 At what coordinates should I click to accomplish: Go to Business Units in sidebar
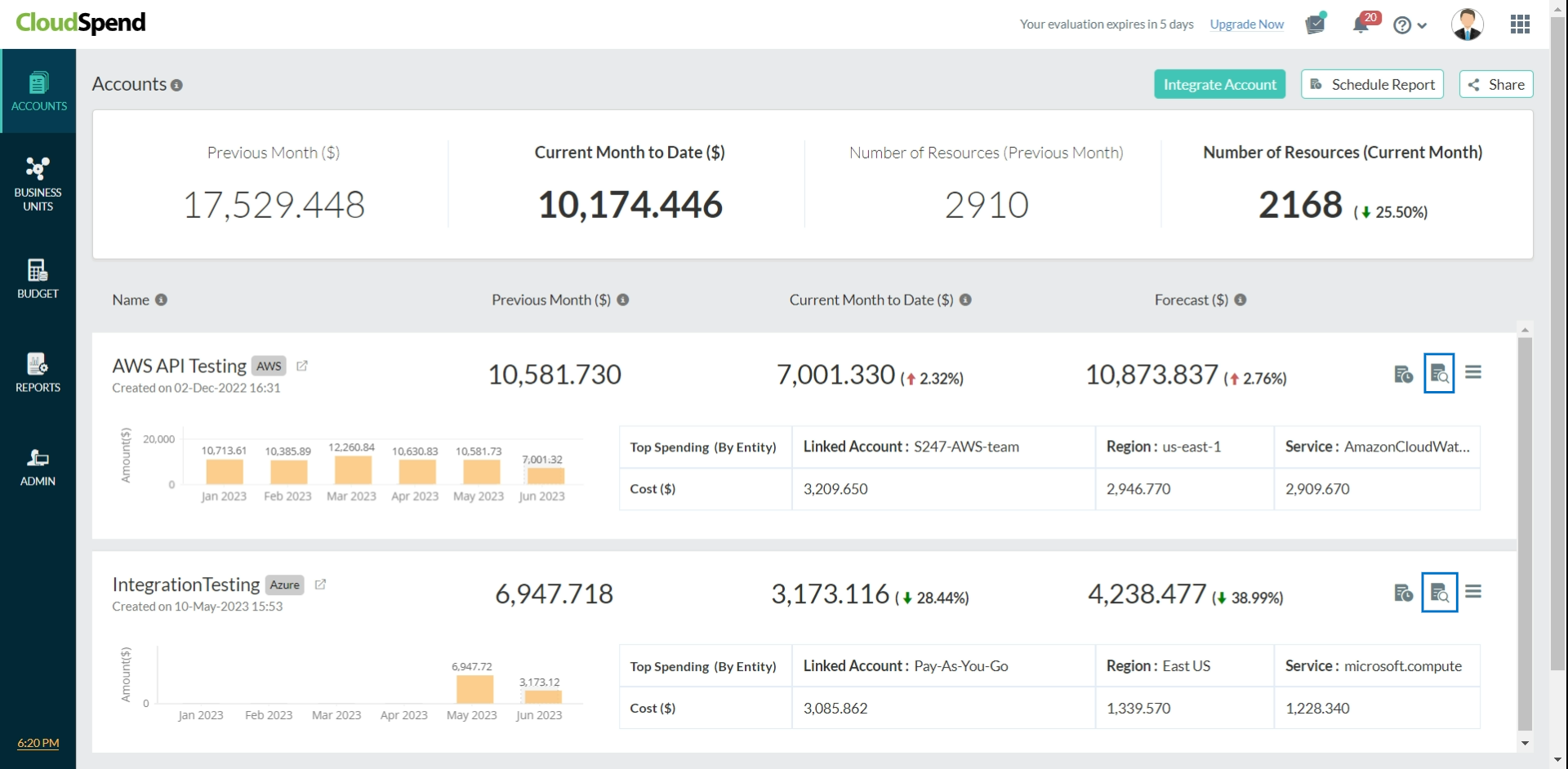coord(38,184)
